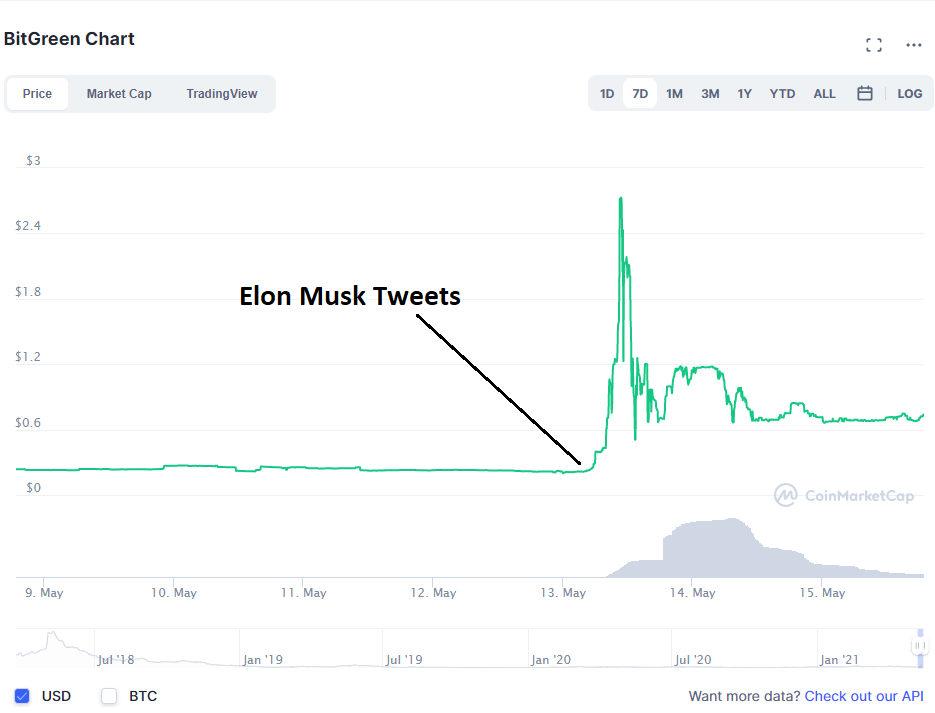
Task: Select the YTD time range
Action: 782,94
